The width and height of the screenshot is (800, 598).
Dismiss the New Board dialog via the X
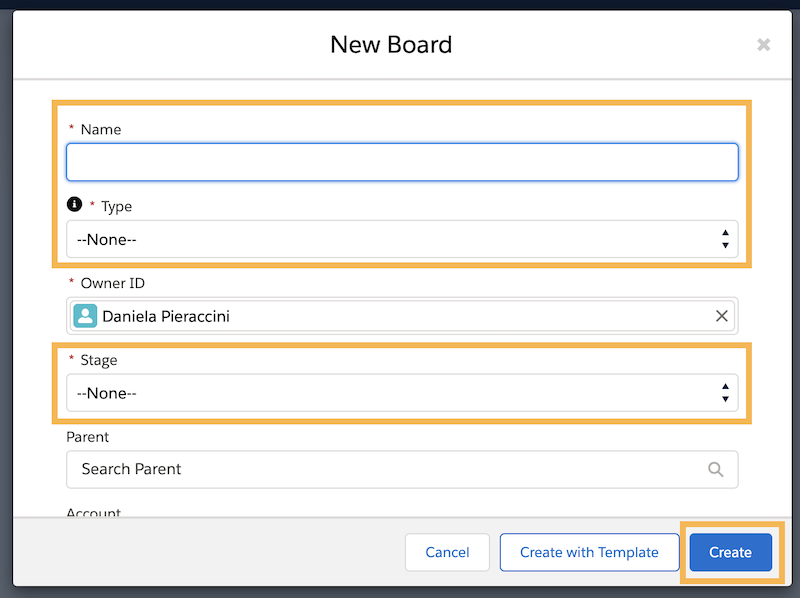tap(764, 44)
